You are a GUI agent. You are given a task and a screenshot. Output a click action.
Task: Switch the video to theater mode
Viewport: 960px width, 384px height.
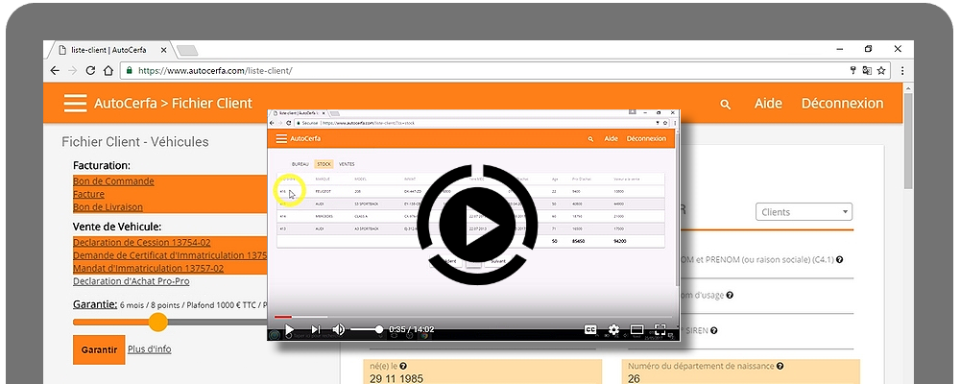[637, 329]
